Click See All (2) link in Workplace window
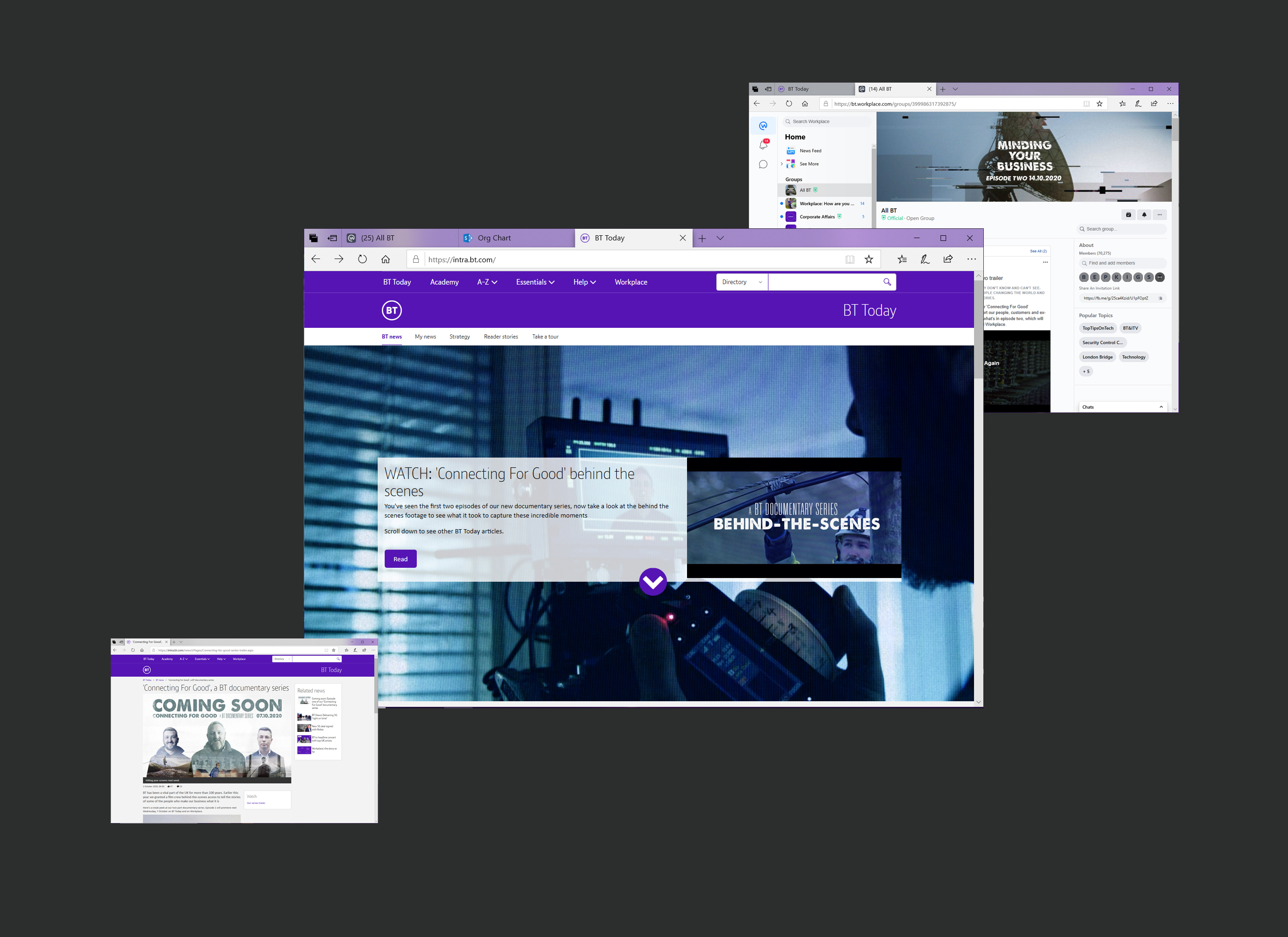Image resolution: width=1288 pixels, height=937 pixels. click(1038, 251)
